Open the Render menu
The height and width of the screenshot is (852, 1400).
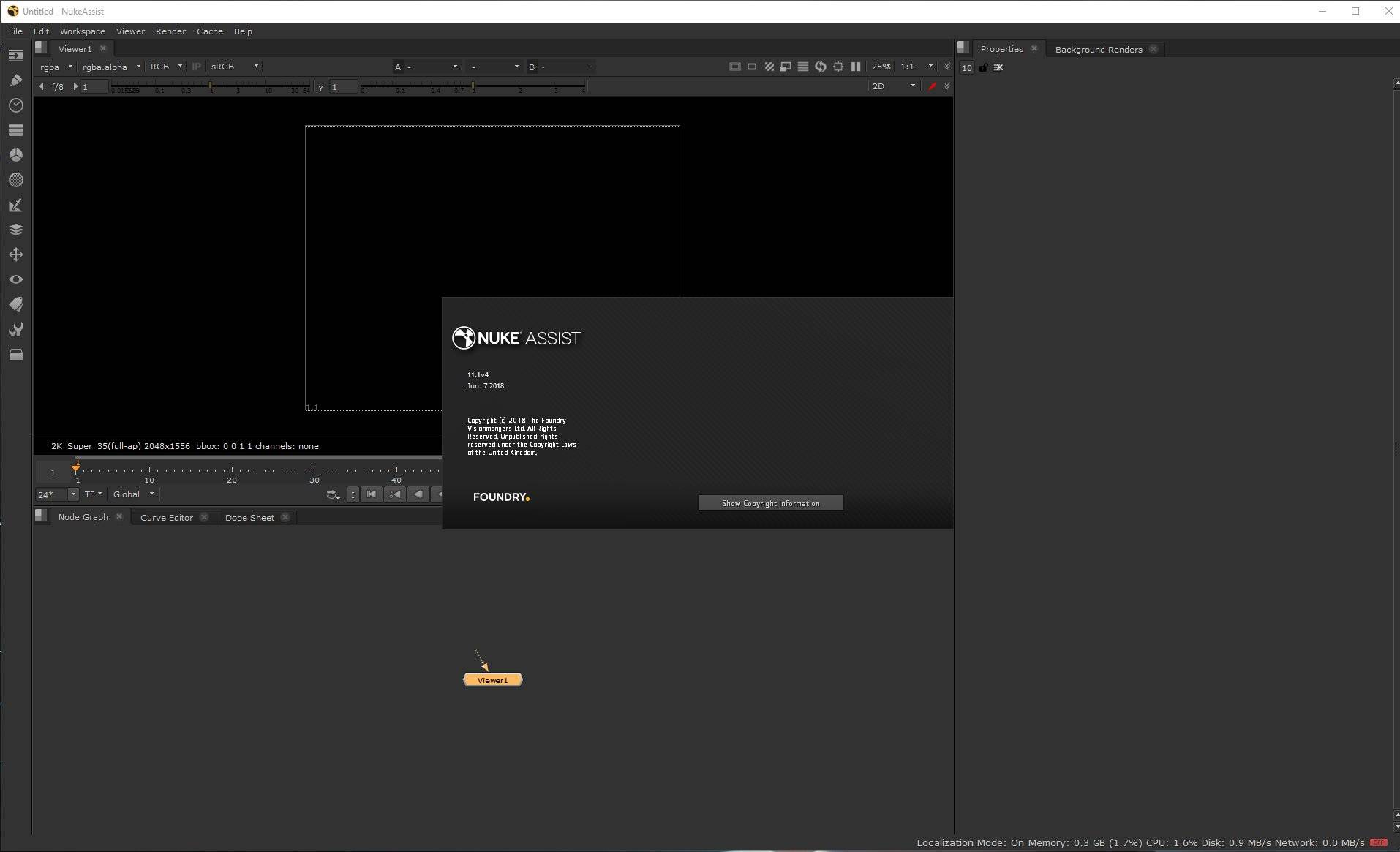tap(170, 31)
